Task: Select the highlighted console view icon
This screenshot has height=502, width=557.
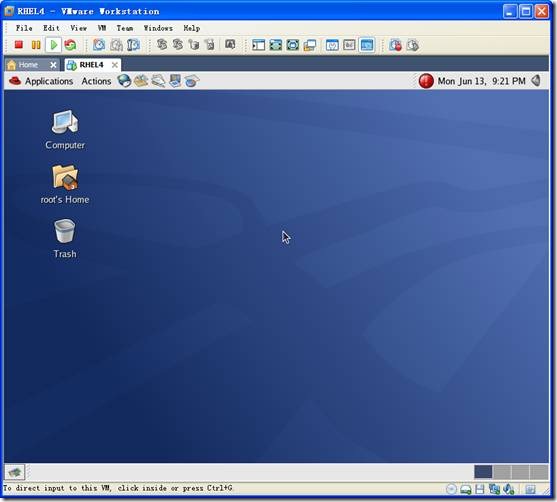Action: (x=367, y=45)
